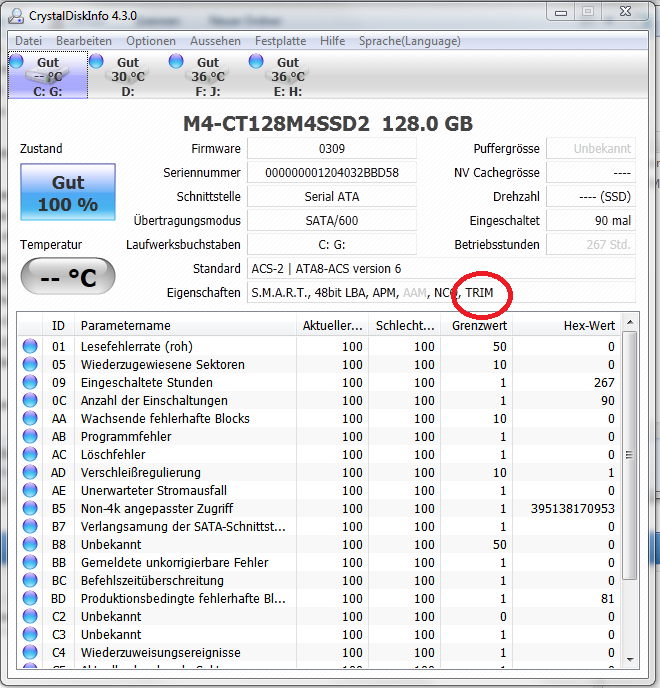Click the Parametername column header

[x=185, y=326]
